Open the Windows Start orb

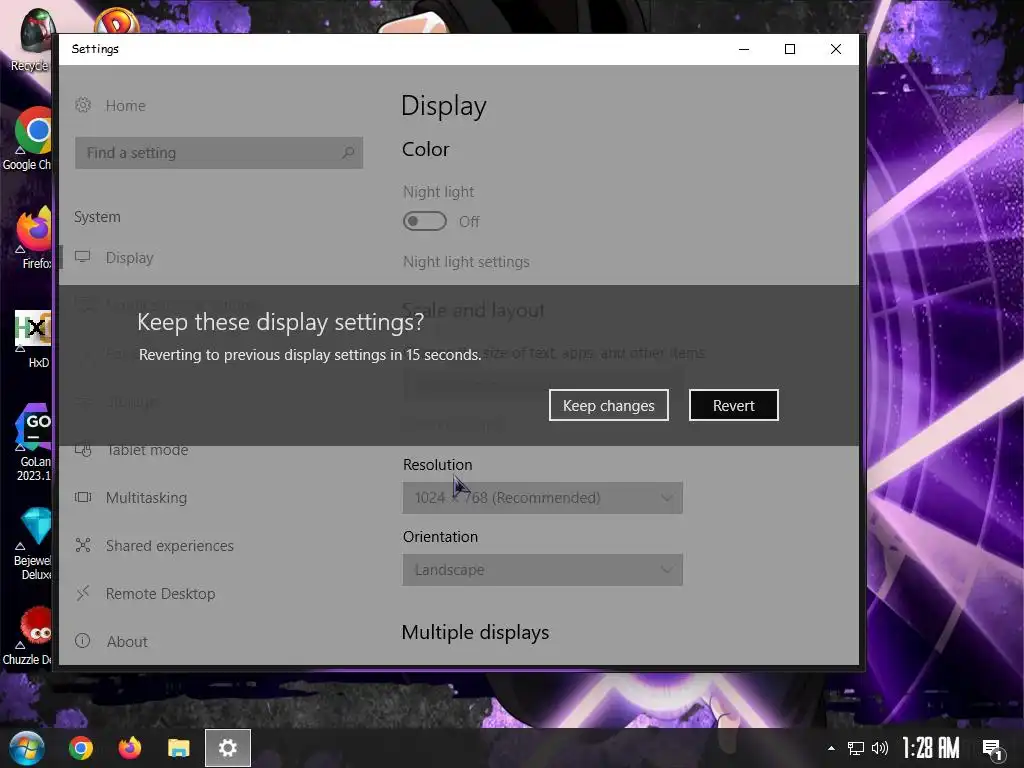[x=27, y=748]
